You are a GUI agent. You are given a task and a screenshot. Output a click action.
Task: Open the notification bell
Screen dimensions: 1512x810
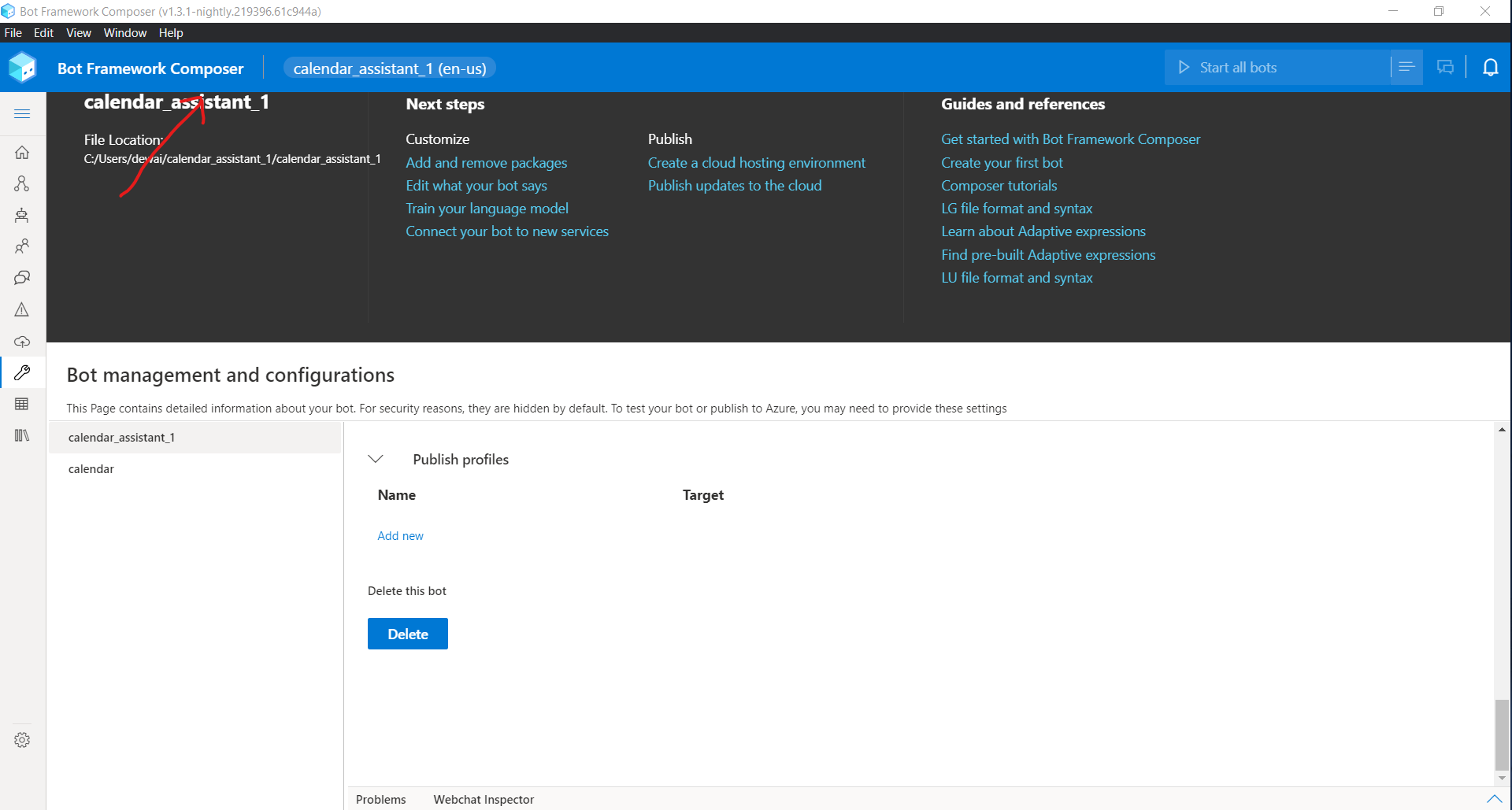[1492, 67]
